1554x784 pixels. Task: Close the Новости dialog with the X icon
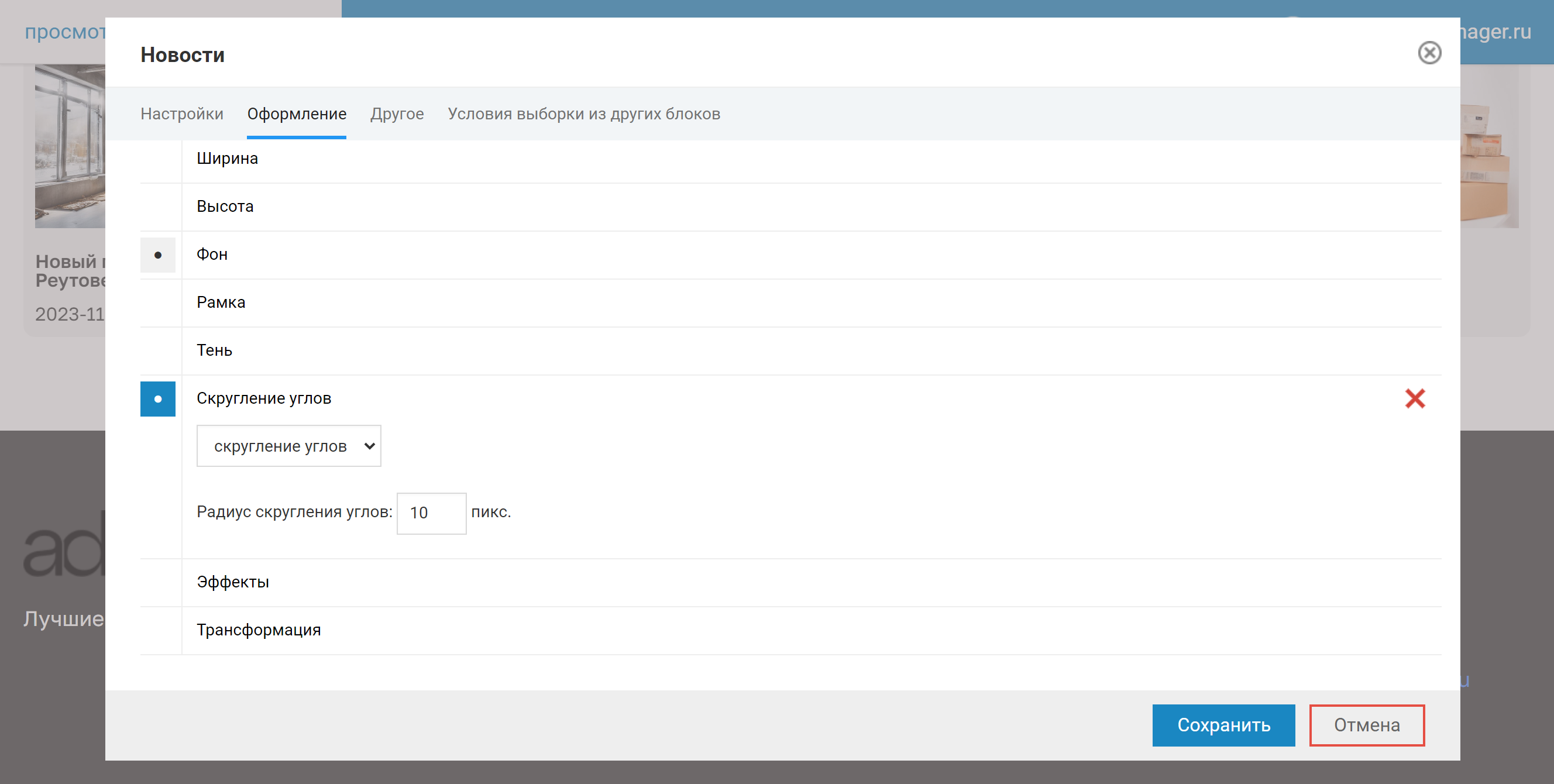click(x=1429, y=53)
